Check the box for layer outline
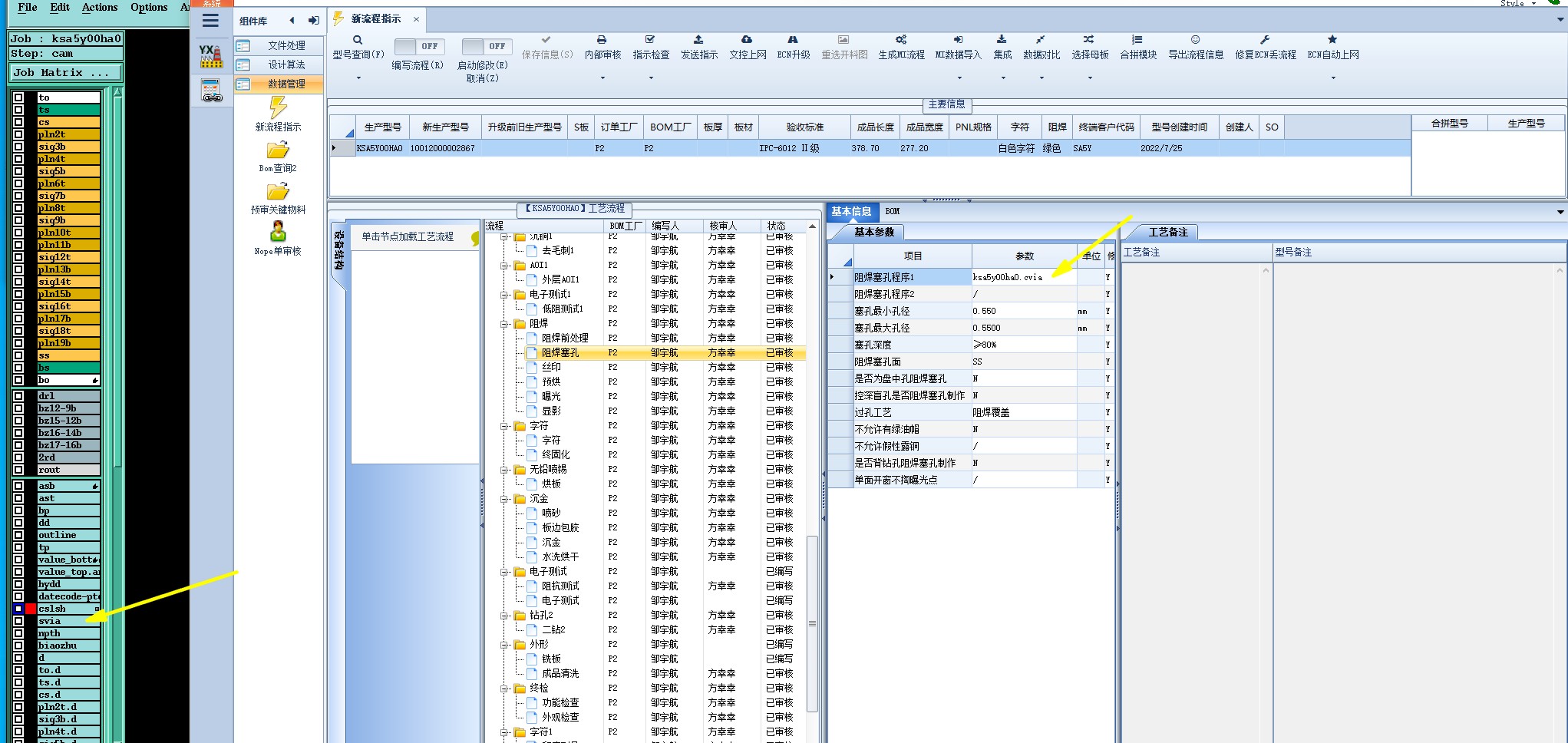Viewport: 1568px width, 743px height. [x=18, y=535]
